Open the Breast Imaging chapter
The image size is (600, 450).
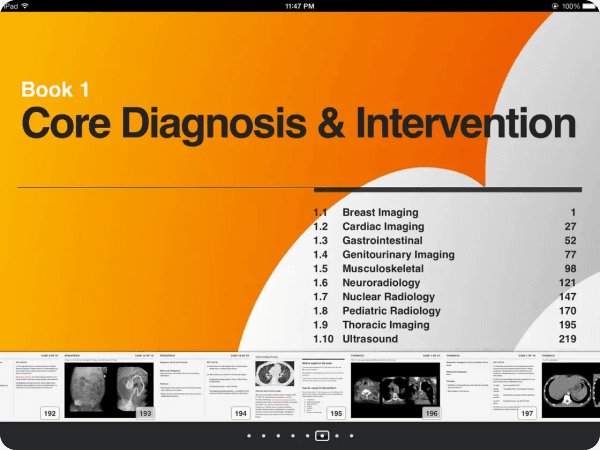click(381, 213)
